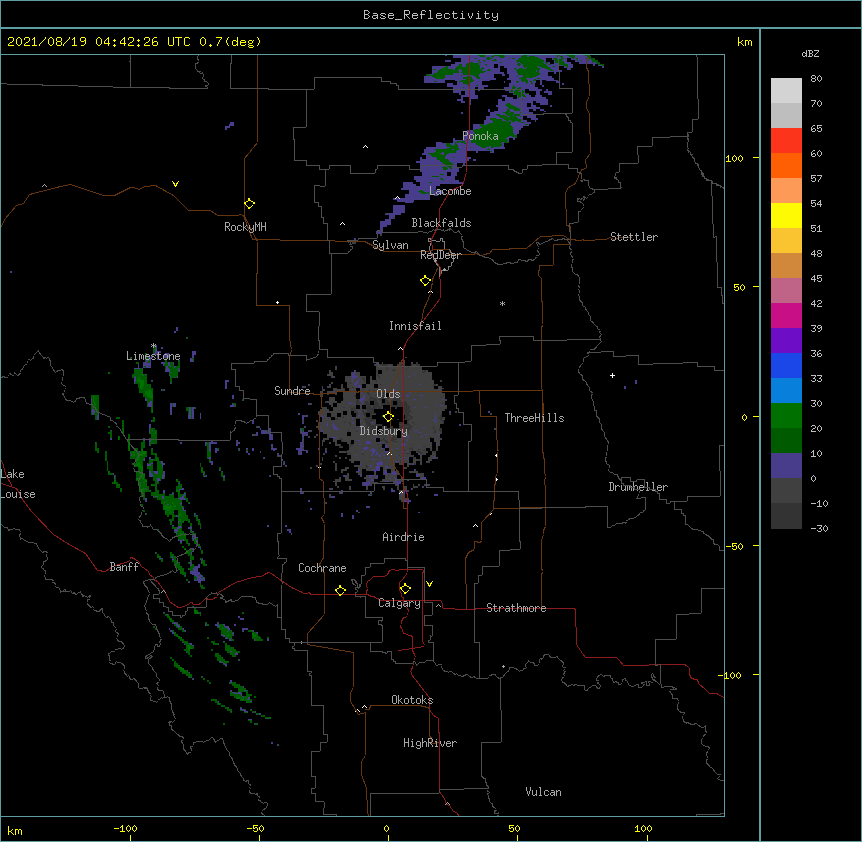Viewport: 862px width, 842px height.
Task: Click the 65 value label in dBZ legend
Action: 816,128
